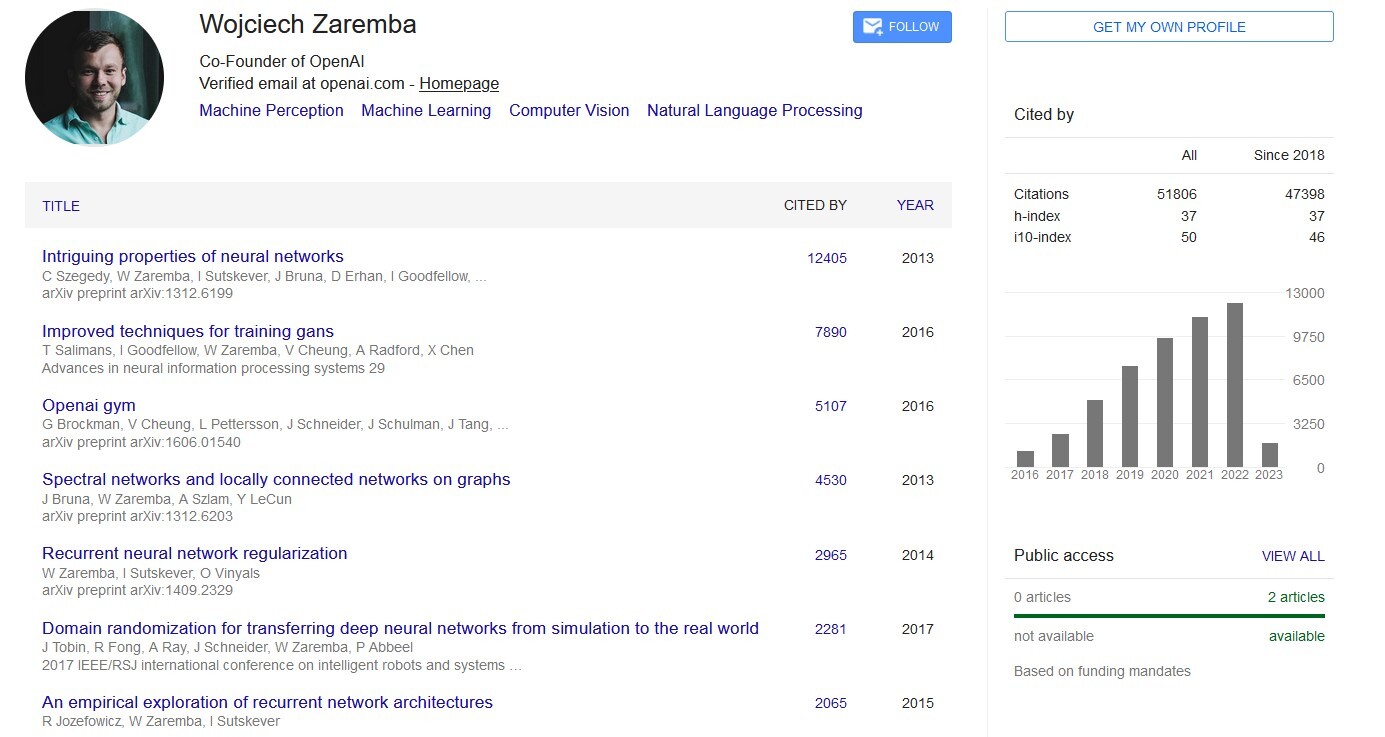Click View All in Public access
Screen dimensions: 1385x737
click(1292, 556)
